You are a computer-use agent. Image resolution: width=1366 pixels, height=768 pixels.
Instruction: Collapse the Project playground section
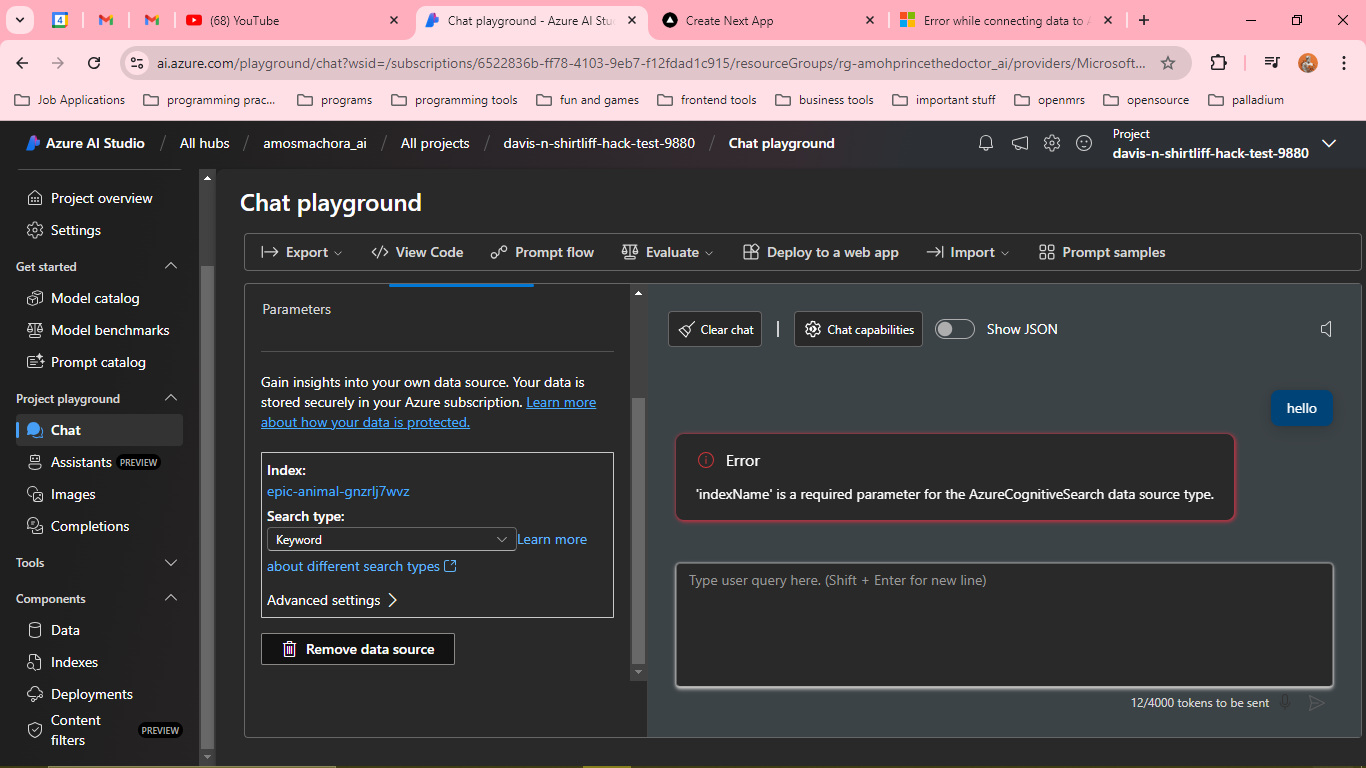[171, 398]
